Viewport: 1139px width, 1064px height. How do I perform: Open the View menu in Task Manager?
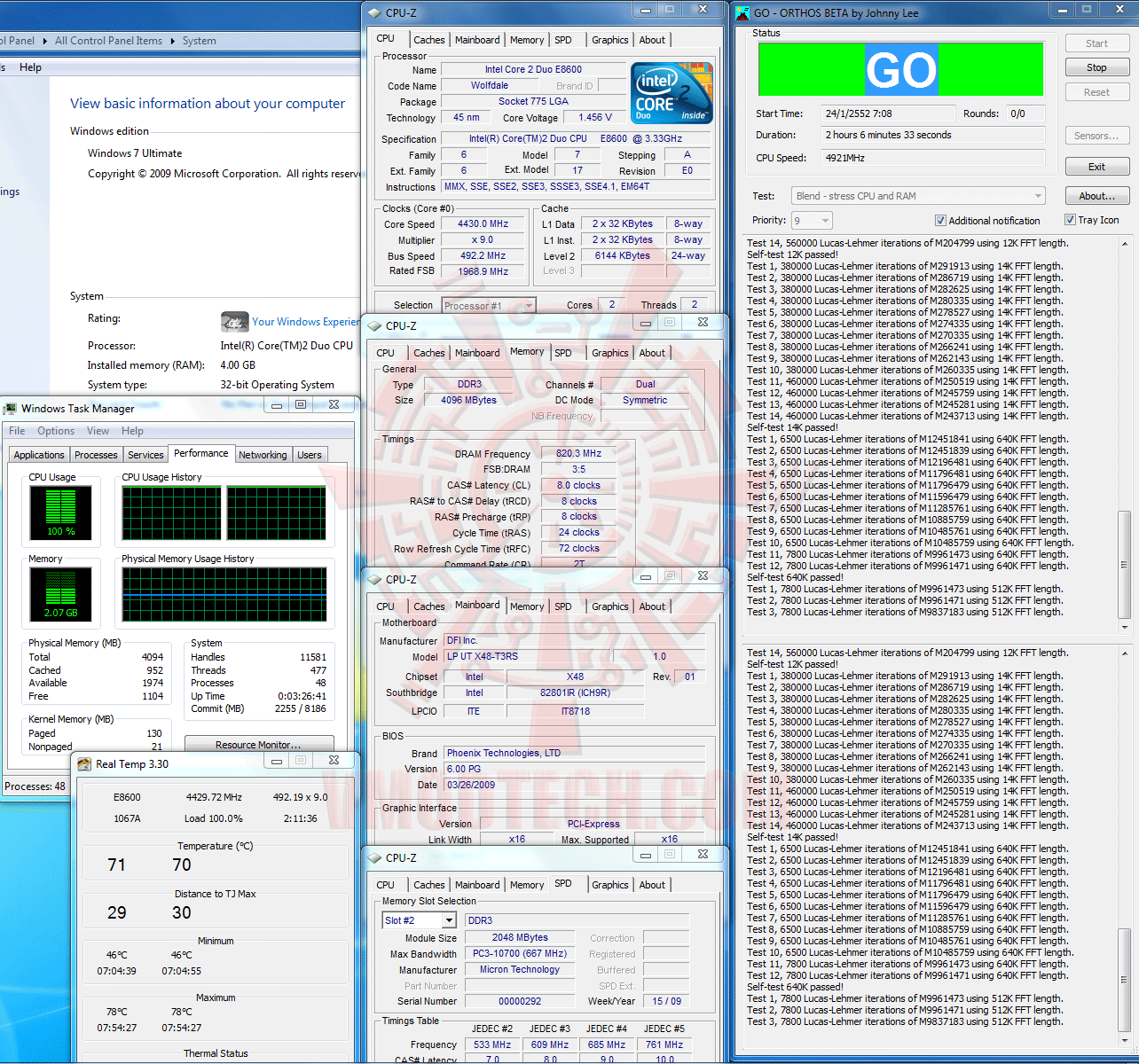click(x=98, y=431)
